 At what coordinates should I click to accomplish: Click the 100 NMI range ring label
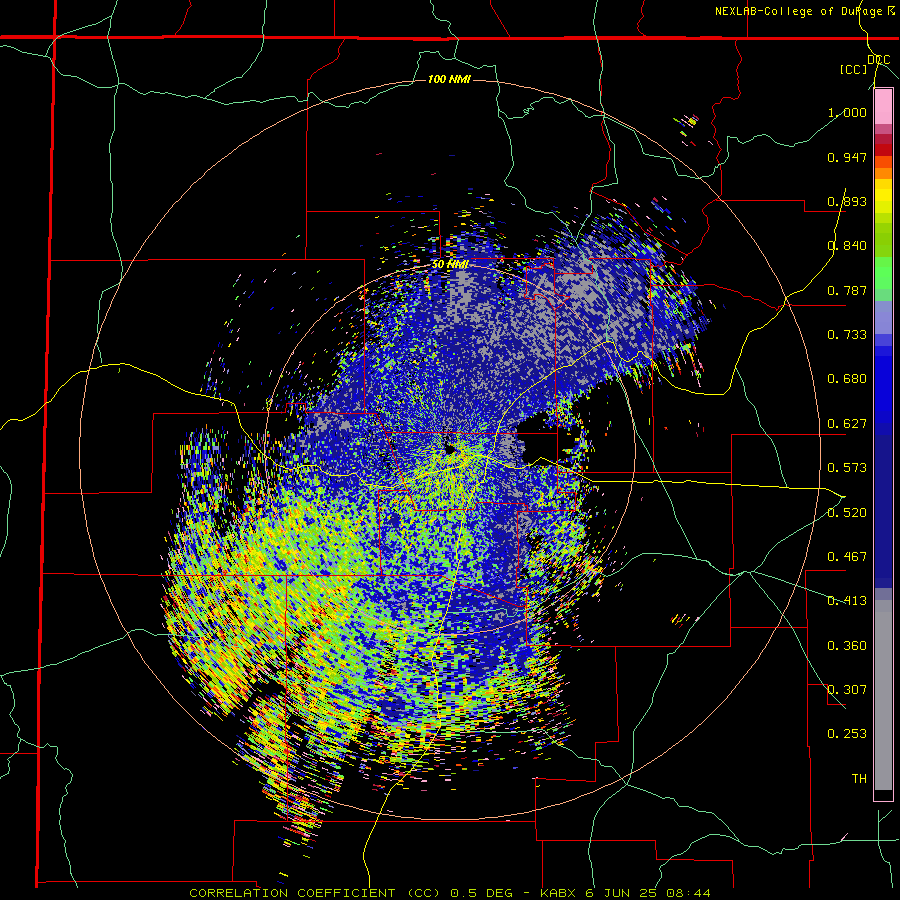pos(449,79)
